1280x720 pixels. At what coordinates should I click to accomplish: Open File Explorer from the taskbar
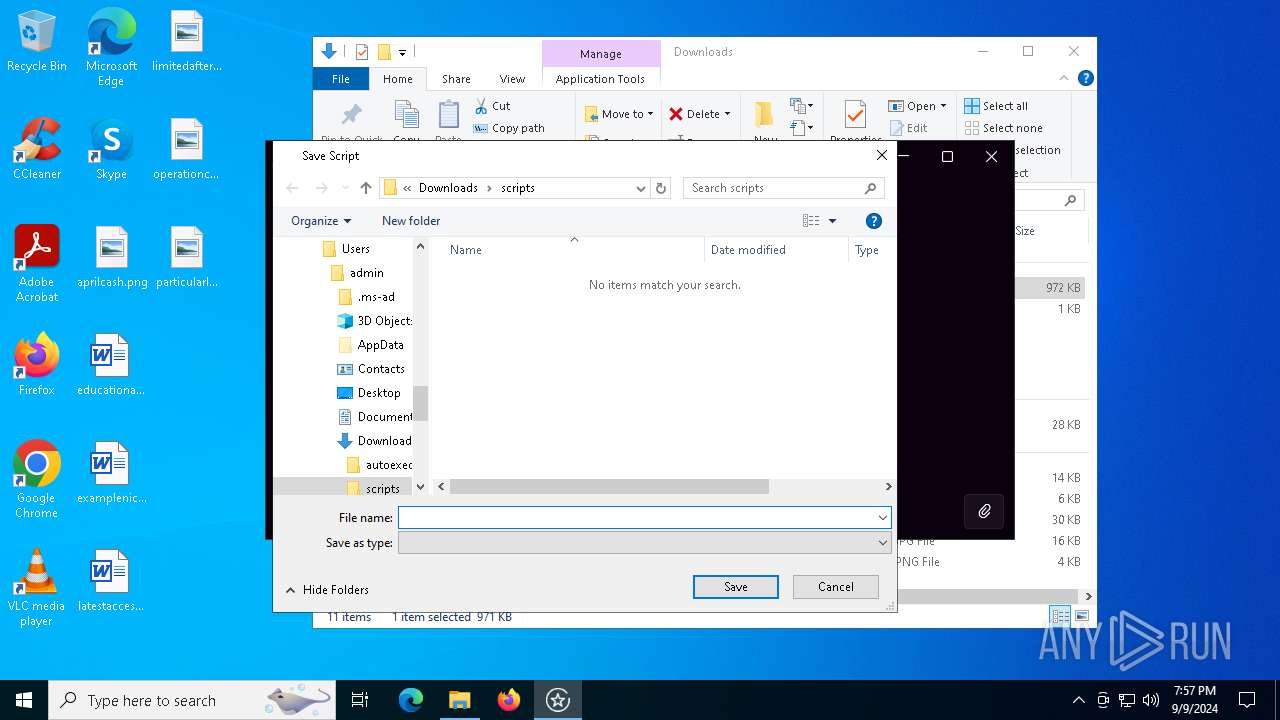[x=459, y=700]
